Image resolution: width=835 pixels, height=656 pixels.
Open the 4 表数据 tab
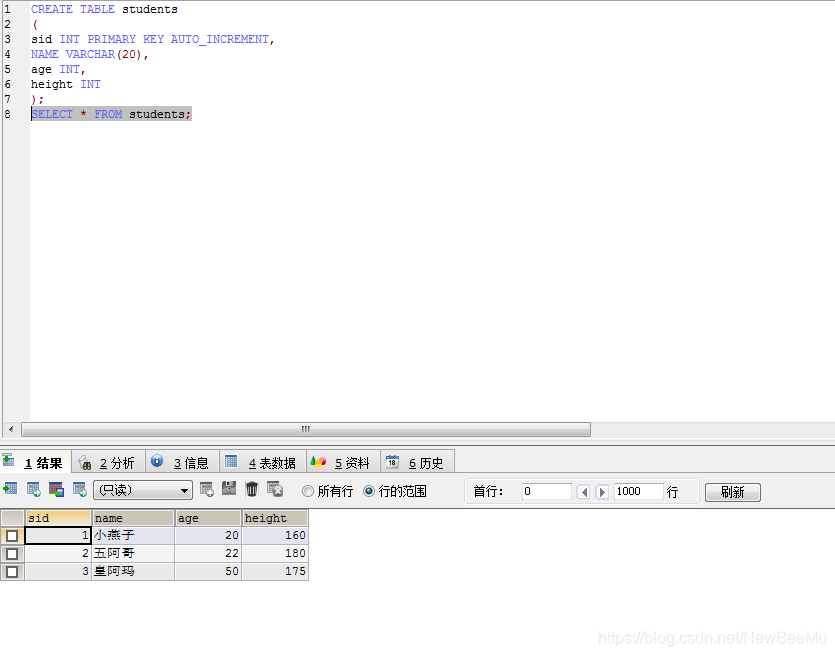coord(263,462)
